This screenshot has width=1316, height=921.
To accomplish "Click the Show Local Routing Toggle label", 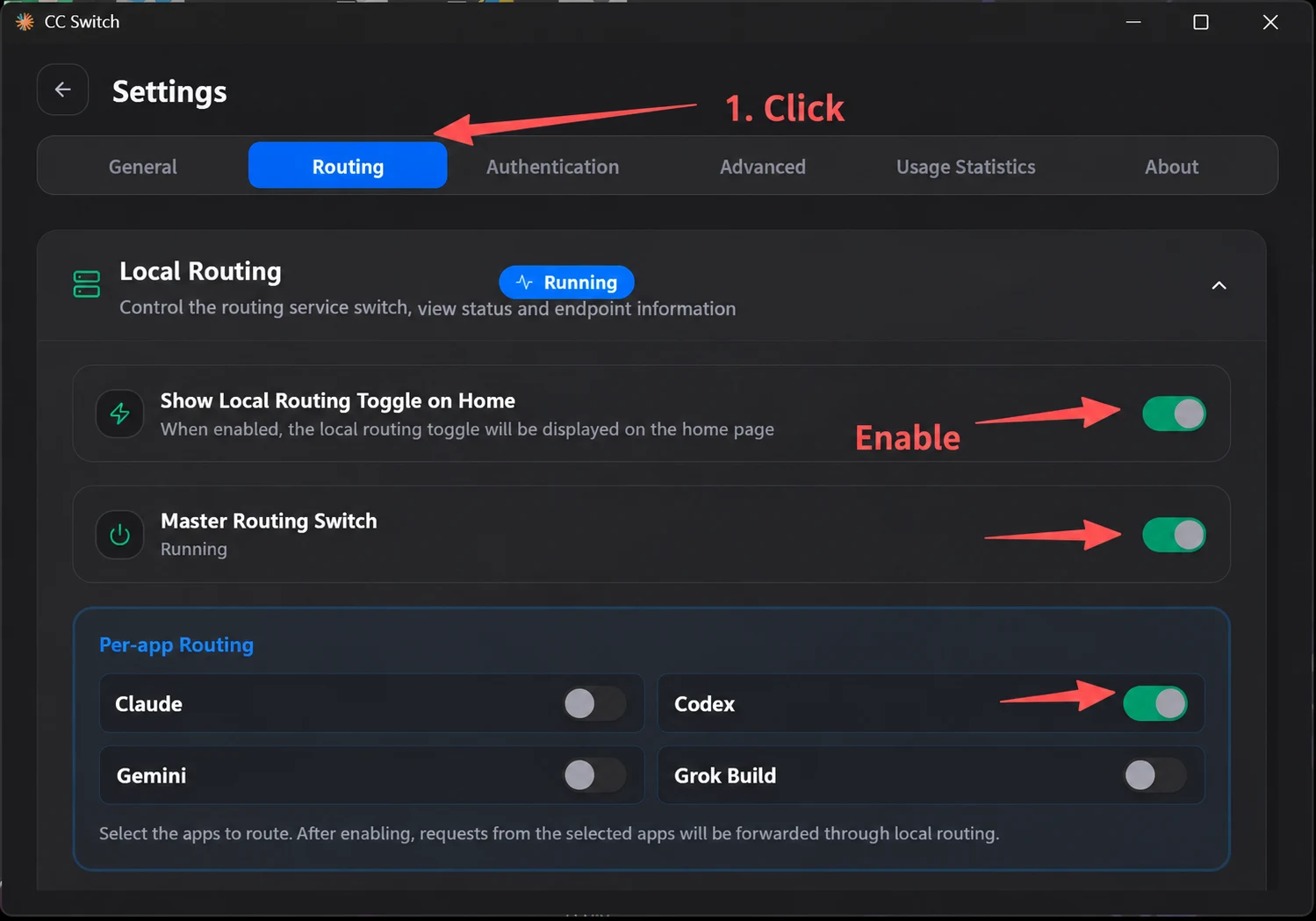I will pos(337,400).
